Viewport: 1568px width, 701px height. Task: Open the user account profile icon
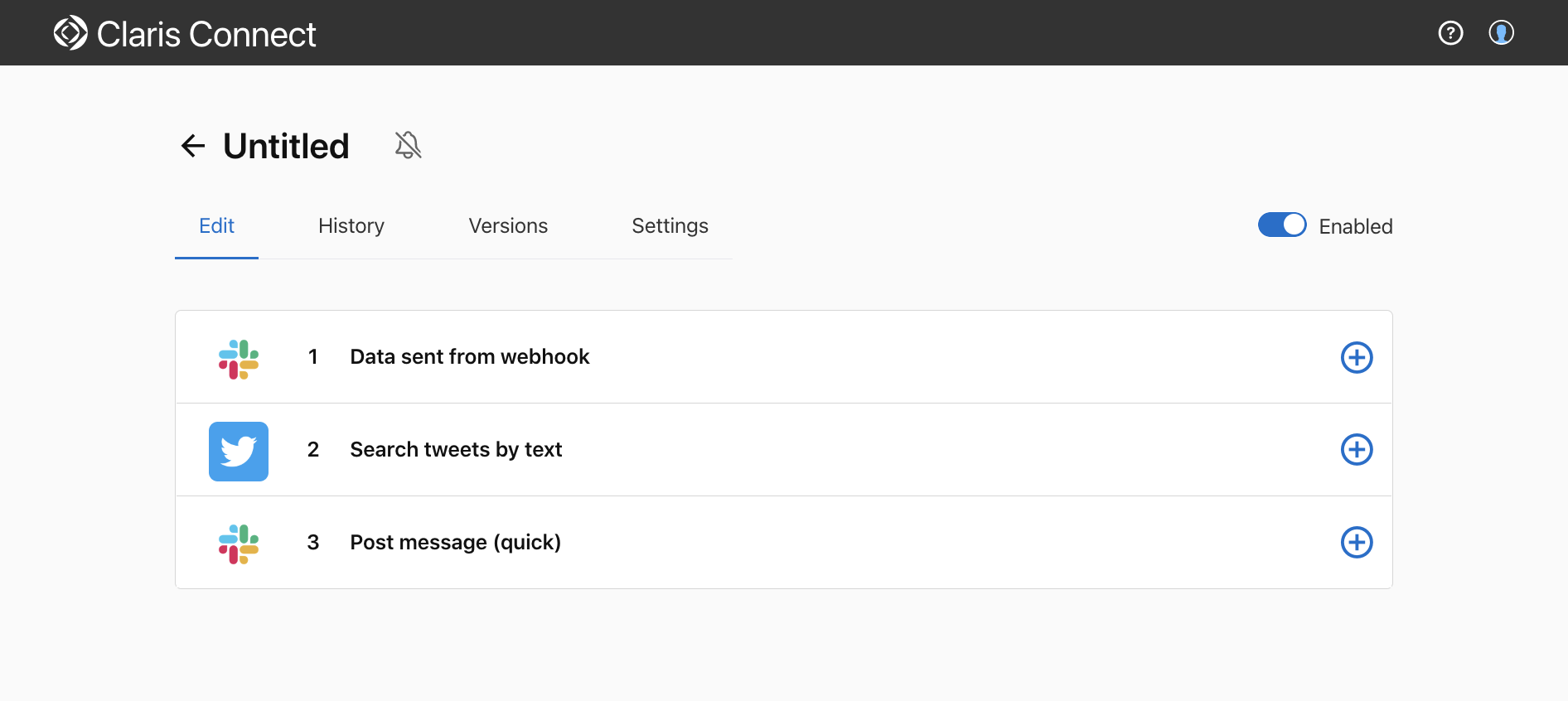click(x=1501, y=33)
